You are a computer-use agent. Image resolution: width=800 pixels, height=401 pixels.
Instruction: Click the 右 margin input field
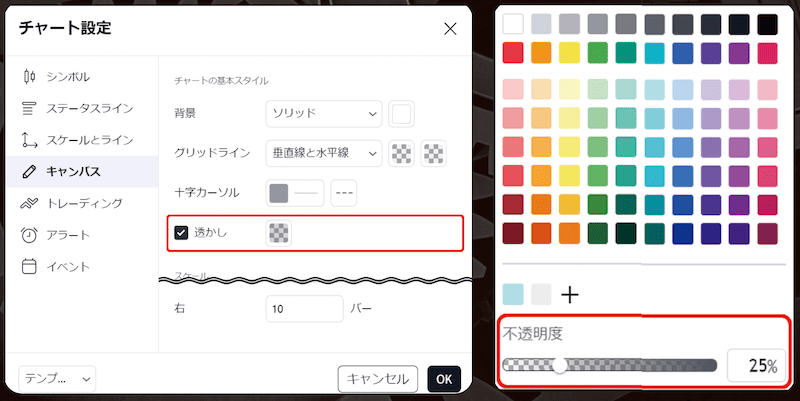pos(305,309)
